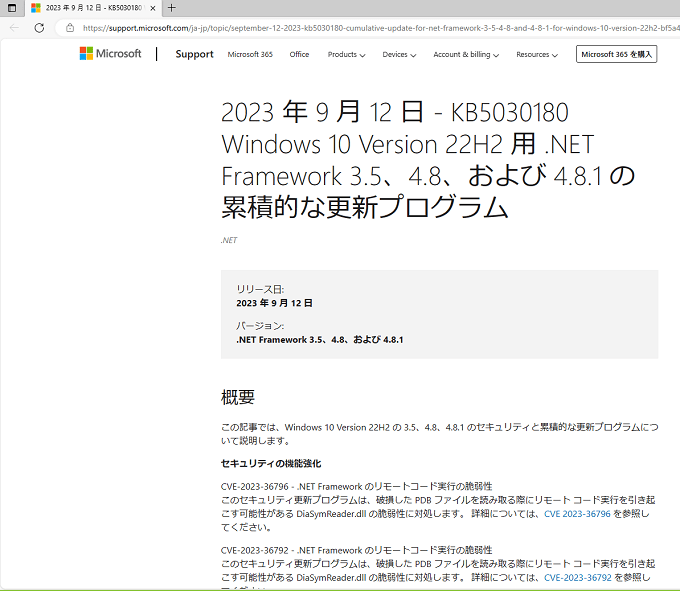
Task: Open the Support home link
Action: (x=194, y=54)
